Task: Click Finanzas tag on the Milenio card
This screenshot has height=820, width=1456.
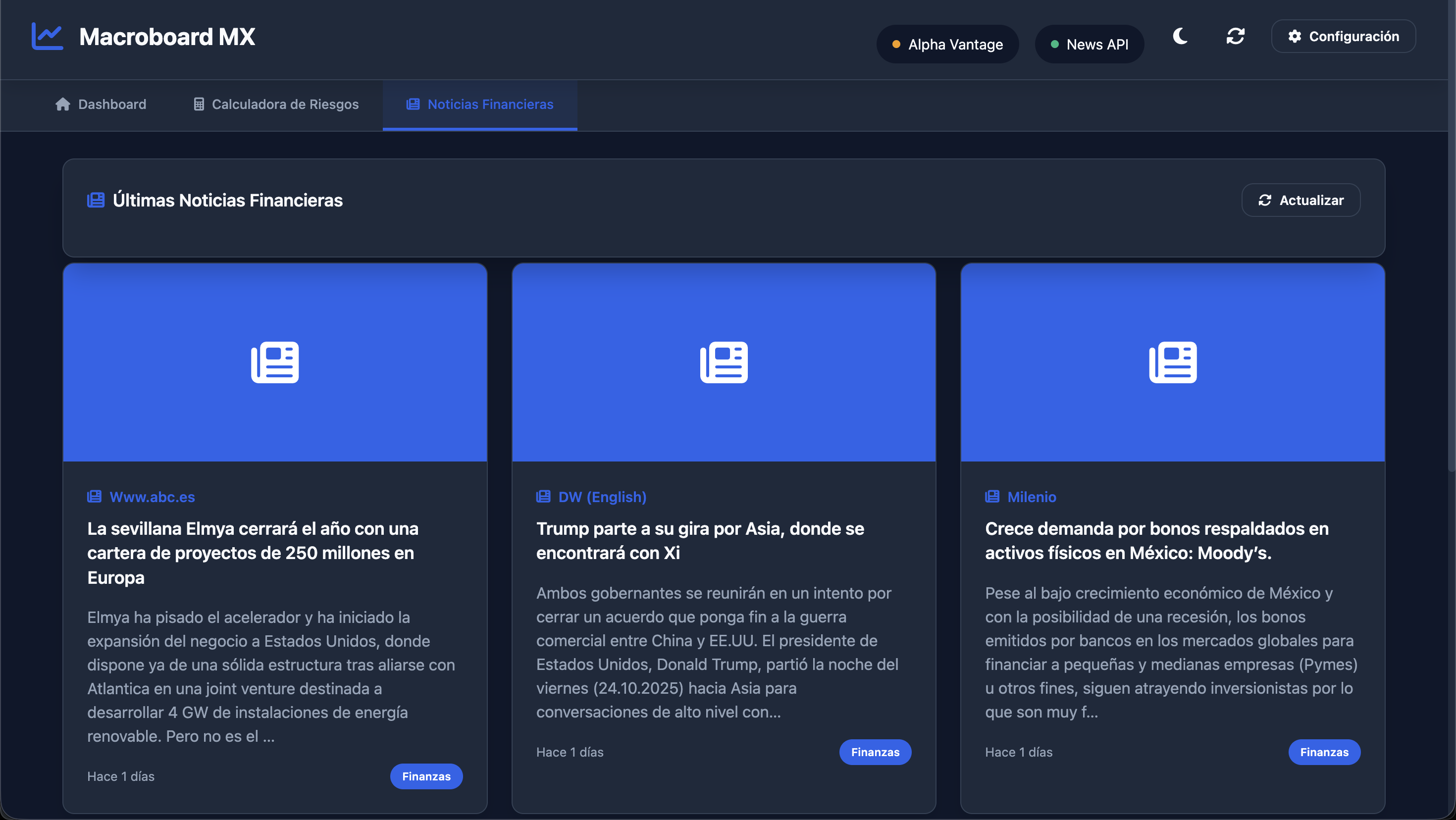Action: point(1324,752)
